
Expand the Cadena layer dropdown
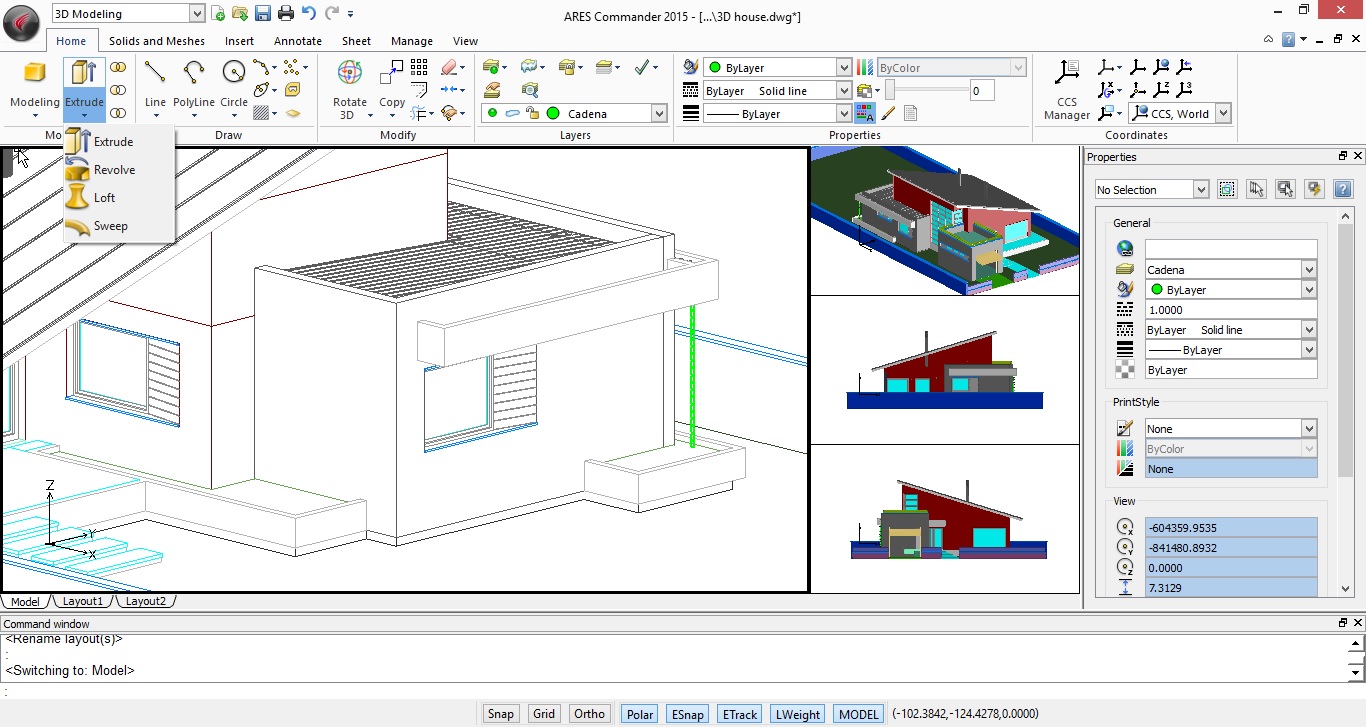660,113
